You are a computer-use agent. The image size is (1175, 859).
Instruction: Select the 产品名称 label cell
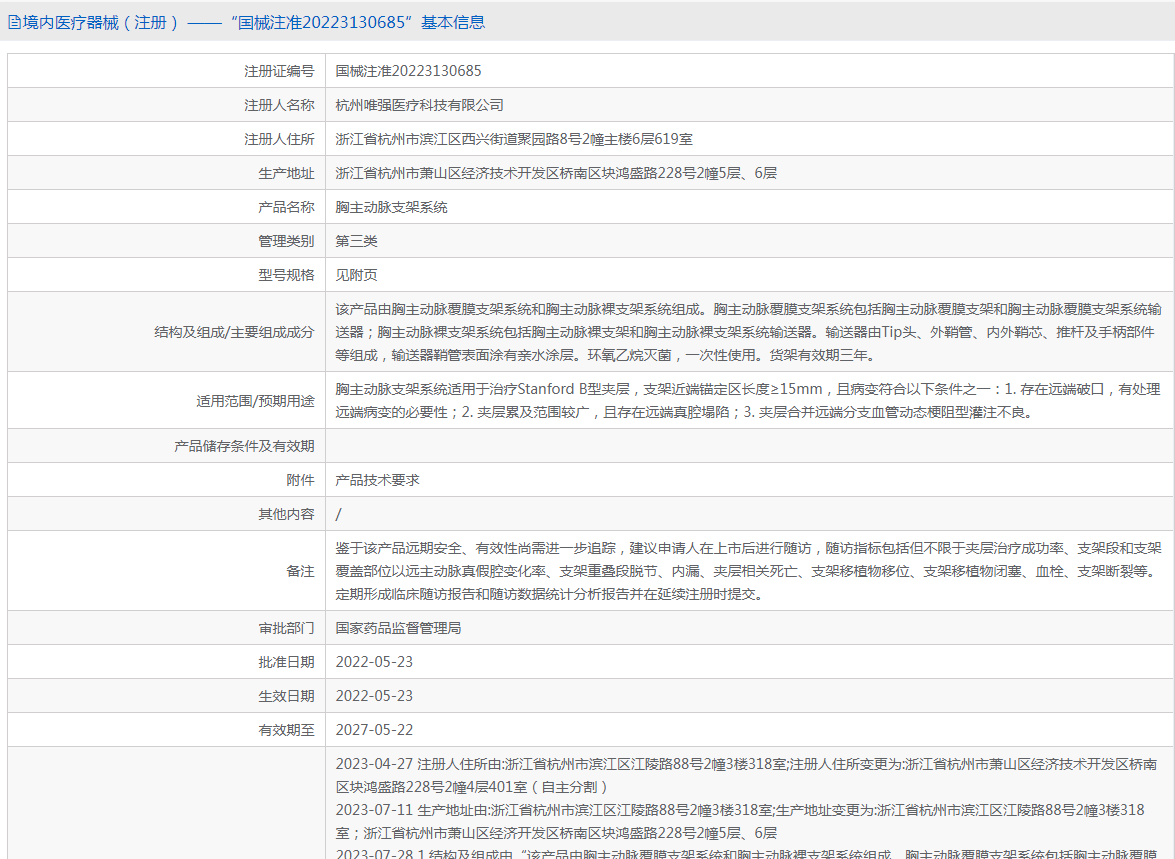286,207
